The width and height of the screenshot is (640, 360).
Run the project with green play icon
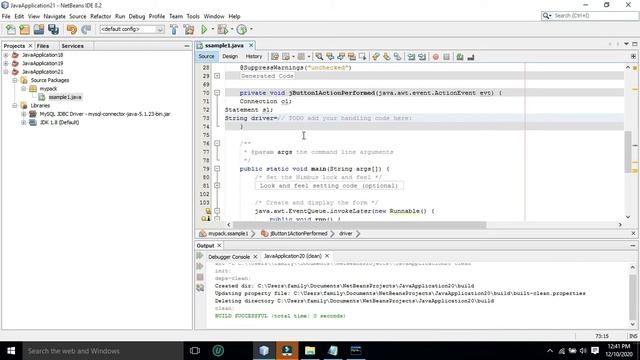tap(204, 29)
